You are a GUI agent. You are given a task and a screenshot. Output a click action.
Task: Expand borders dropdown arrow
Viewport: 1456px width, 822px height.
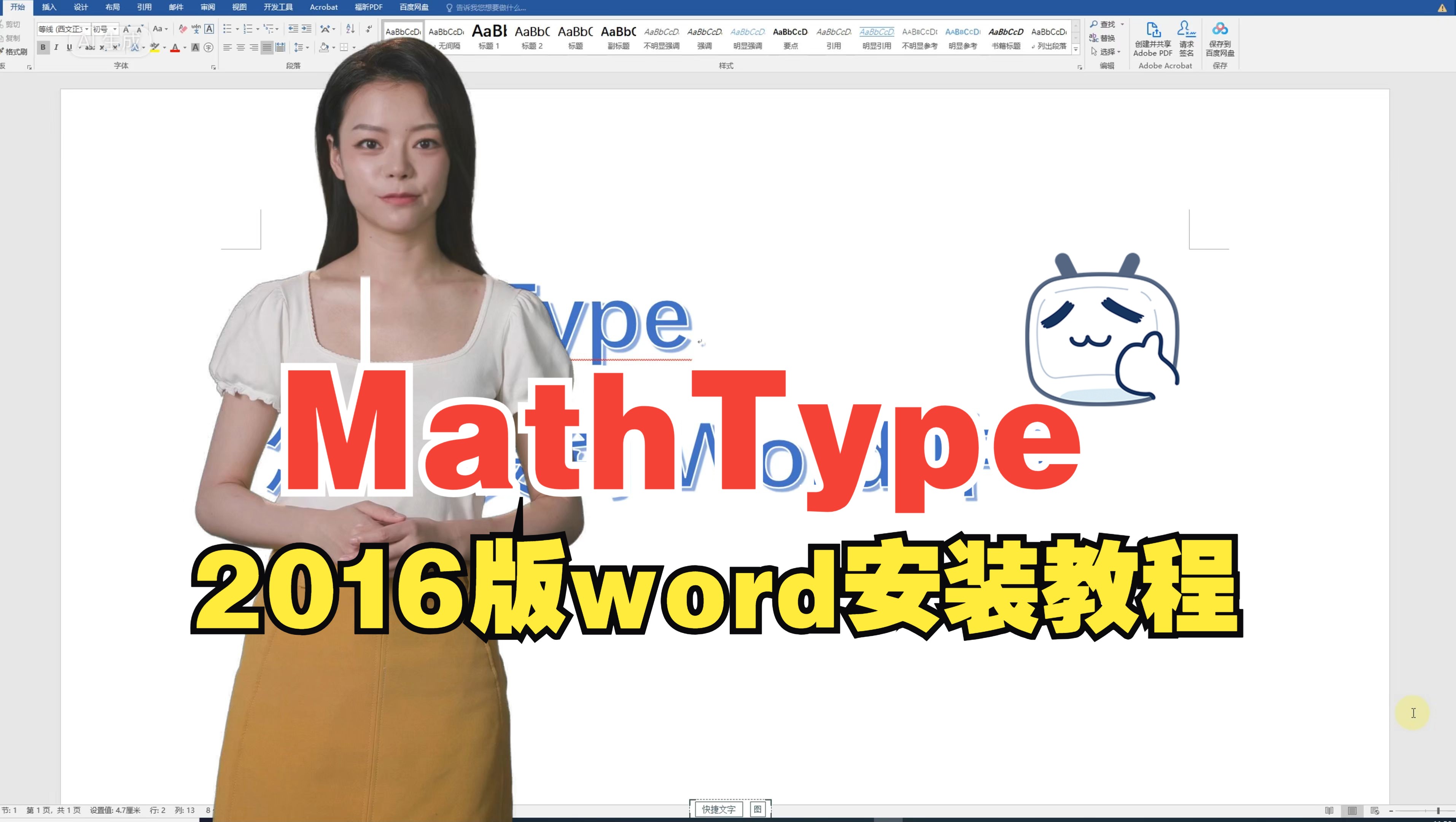coord(354,48)
